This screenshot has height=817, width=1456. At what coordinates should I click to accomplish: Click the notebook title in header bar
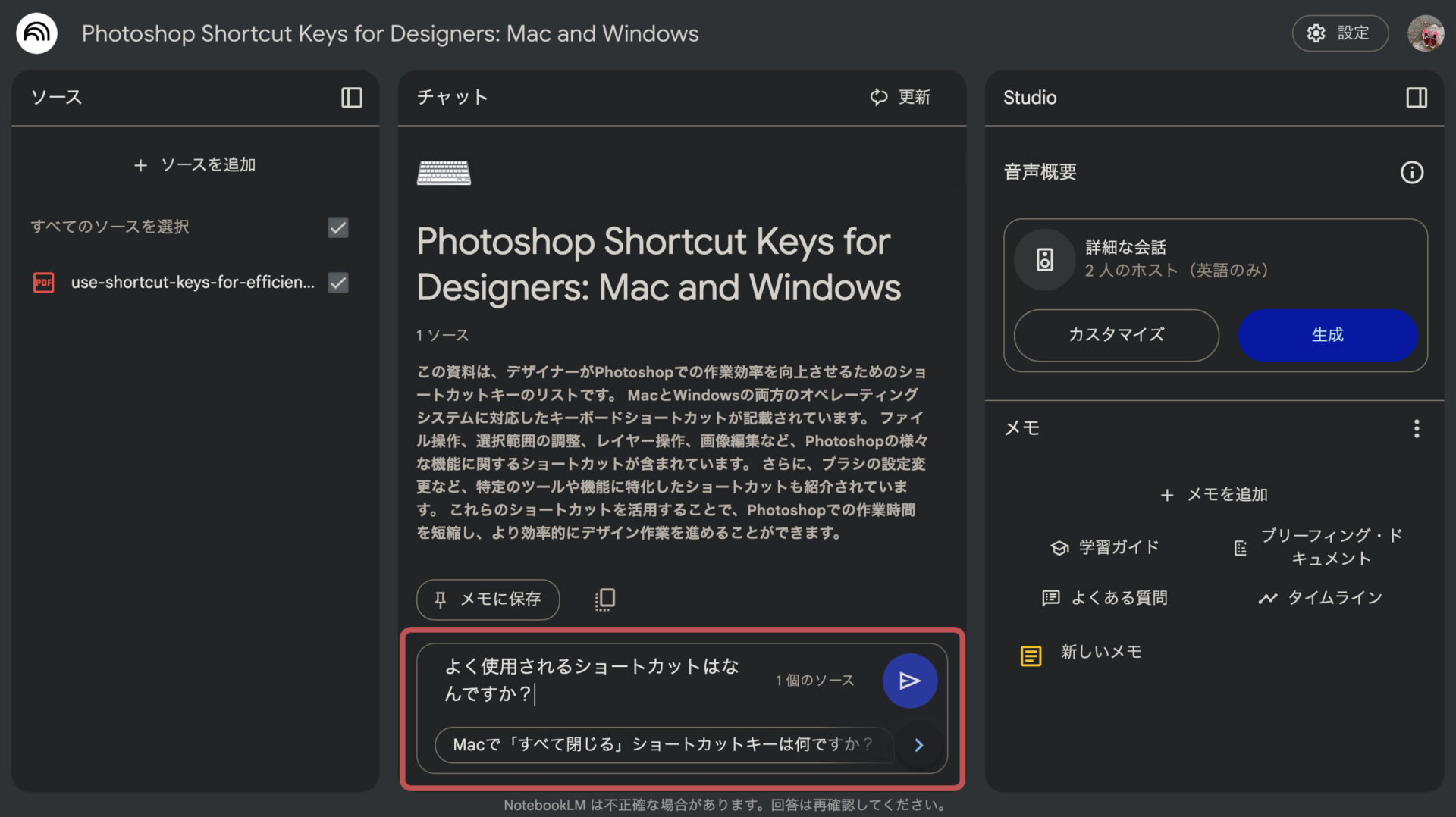[390, 33]
